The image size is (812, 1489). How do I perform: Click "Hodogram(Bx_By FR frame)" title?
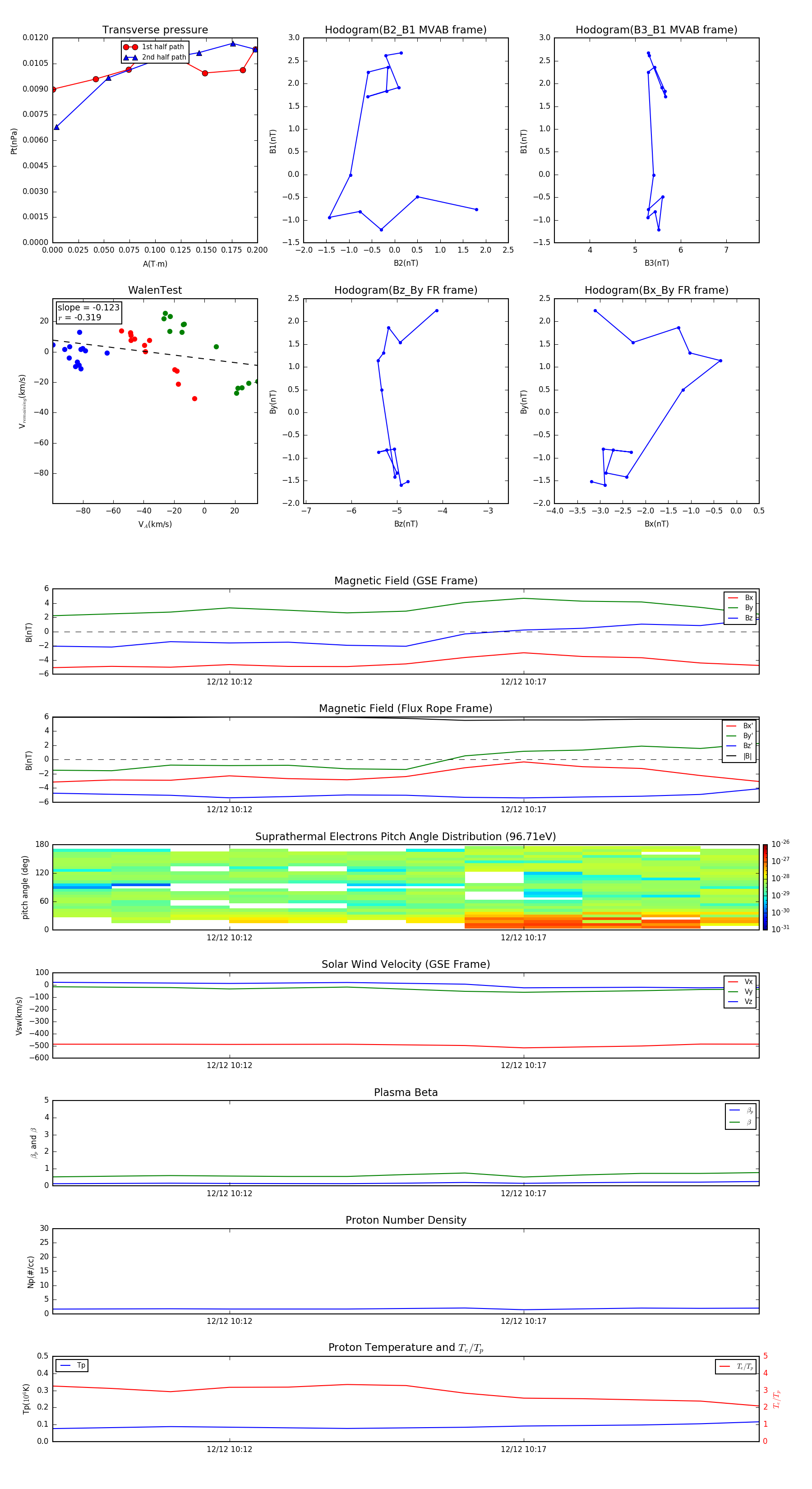click(656, 290)
